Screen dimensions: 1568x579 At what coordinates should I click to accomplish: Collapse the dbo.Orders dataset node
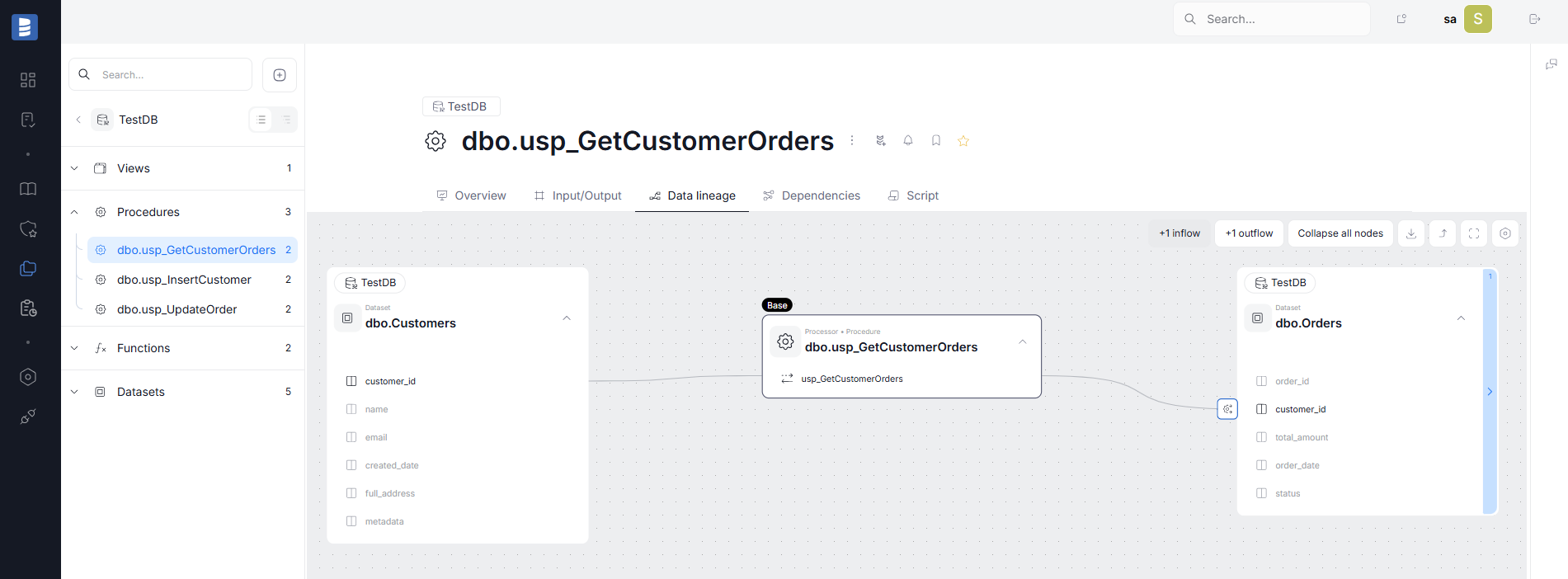1461,318
